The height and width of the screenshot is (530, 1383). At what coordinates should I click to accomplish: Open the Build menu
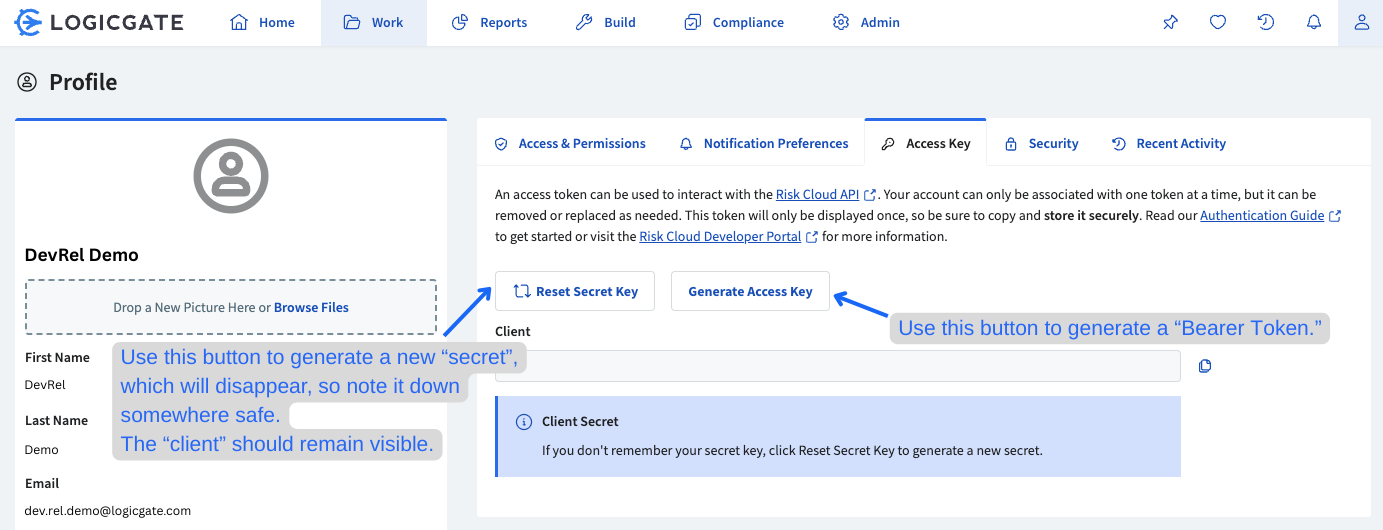[x=606, y=23]
